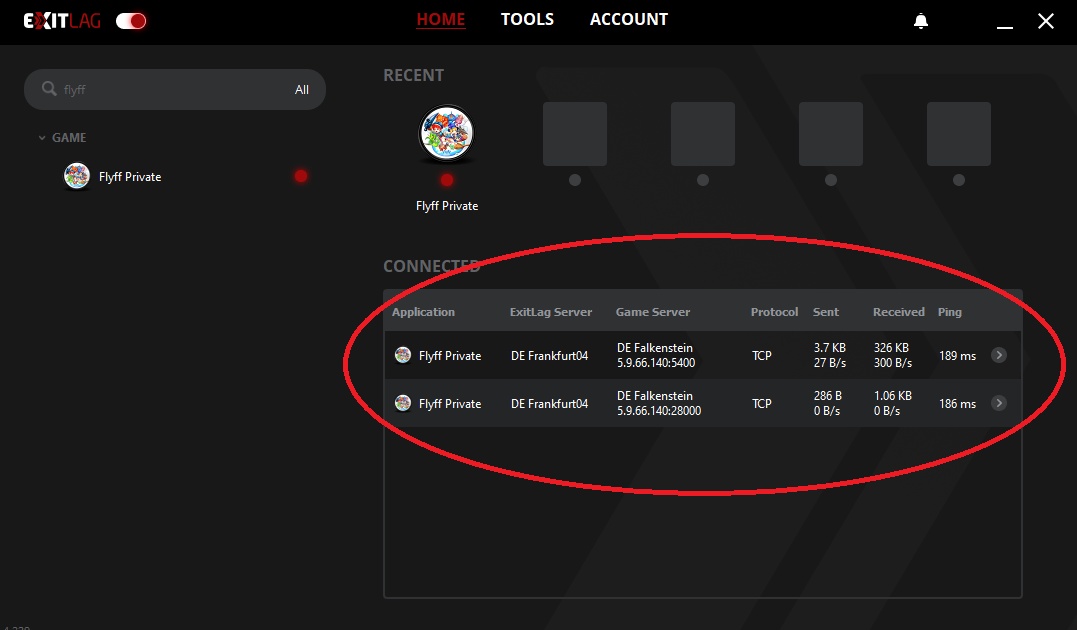The image size is (1077, 630).
Task: Click Flyff icon in port 5400 row
Action: click(403, 355)
